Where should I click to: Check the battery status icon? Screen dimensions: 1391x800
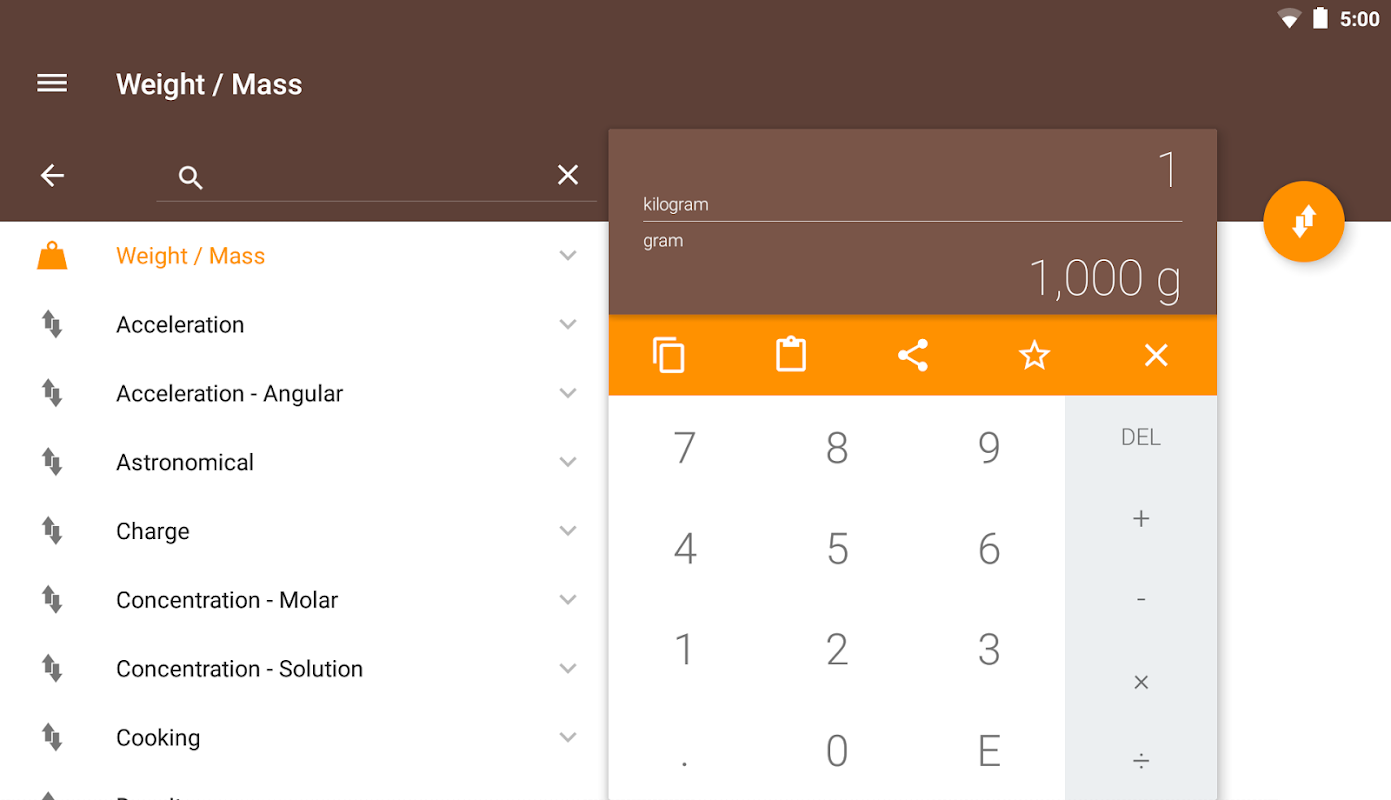[1321, 18]
